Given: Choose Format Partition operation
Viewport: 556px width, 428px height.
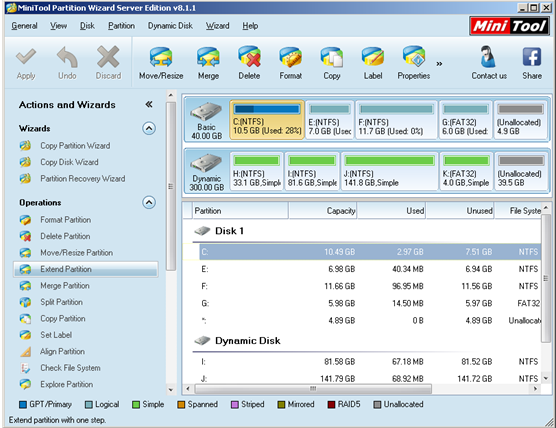Looking at the screenshot, I should click(x=66, y=220).
